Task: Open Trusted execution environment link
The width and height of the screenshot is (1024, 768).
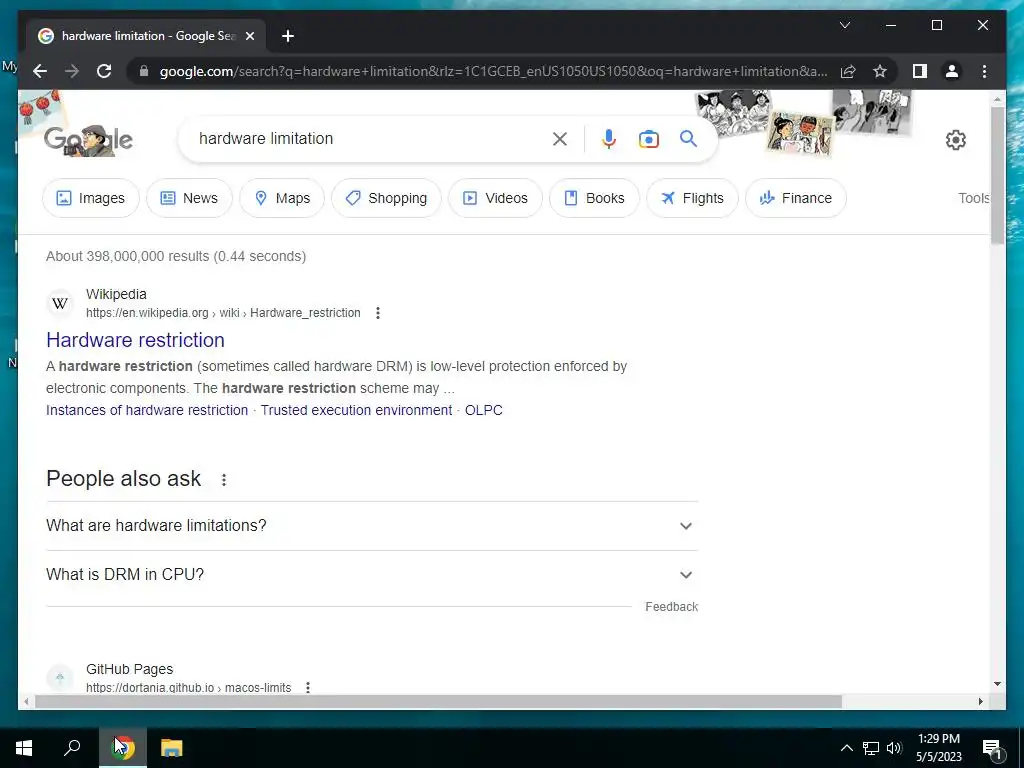Action: (357, 410)
